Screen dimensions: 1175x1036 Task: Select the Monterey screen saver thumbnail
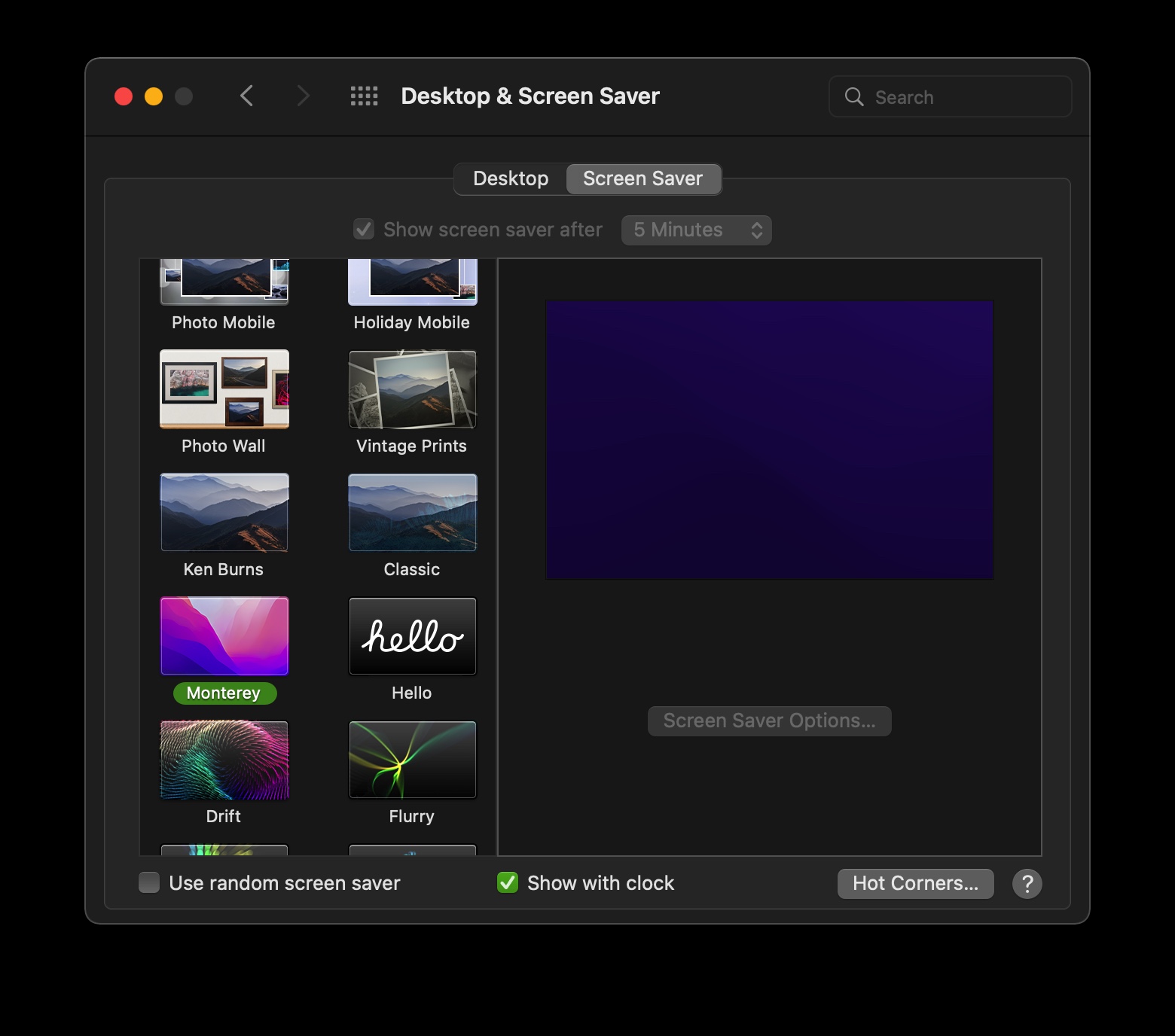pyautogui.click(x=224, y=635)
